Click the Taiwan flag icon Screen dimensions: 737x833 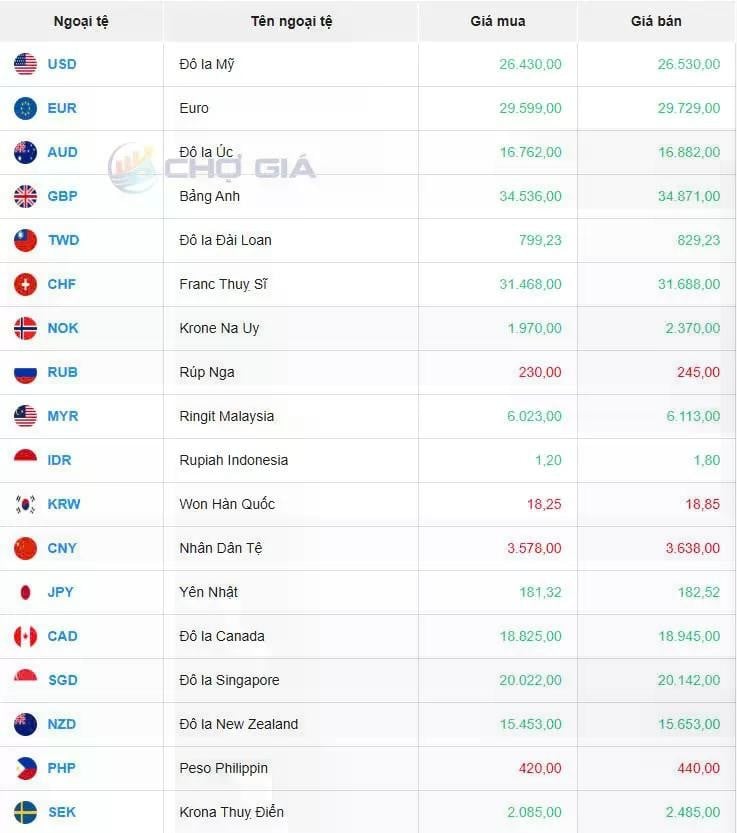coord(26,240)
